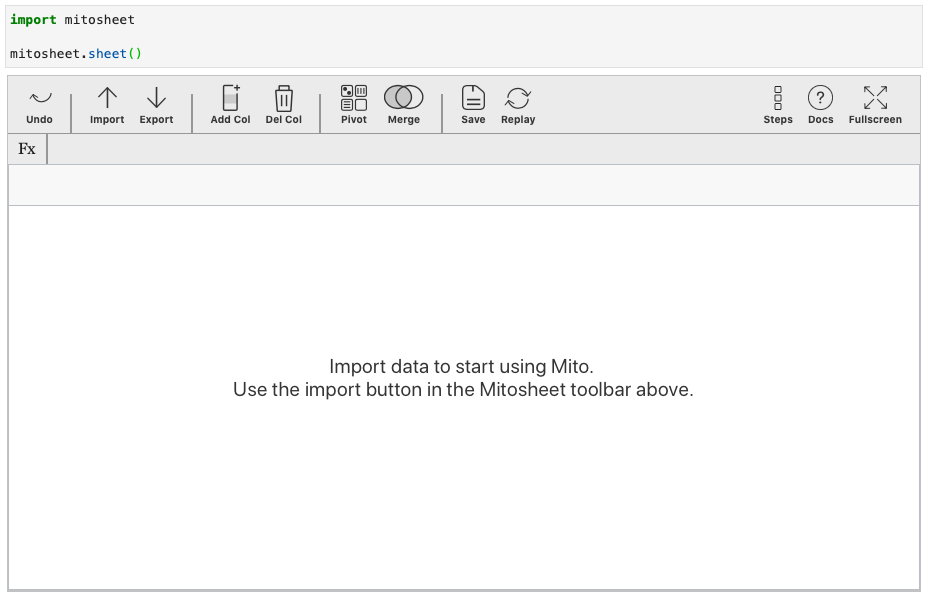Click the Save analysis icon
Viewport: 927px width, 598px height.
point(473,98)
